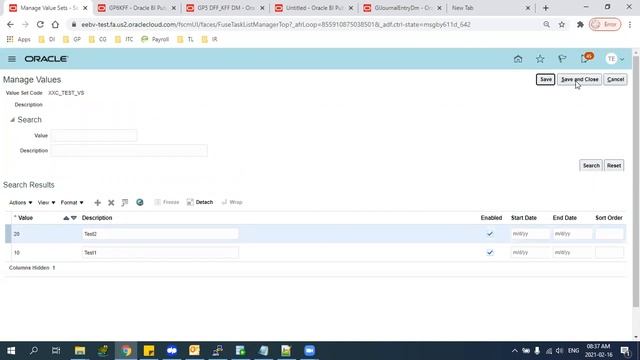Open Watchlist flag icon
The height and width of the screenshot is (360, 640).
click(562, 59)
